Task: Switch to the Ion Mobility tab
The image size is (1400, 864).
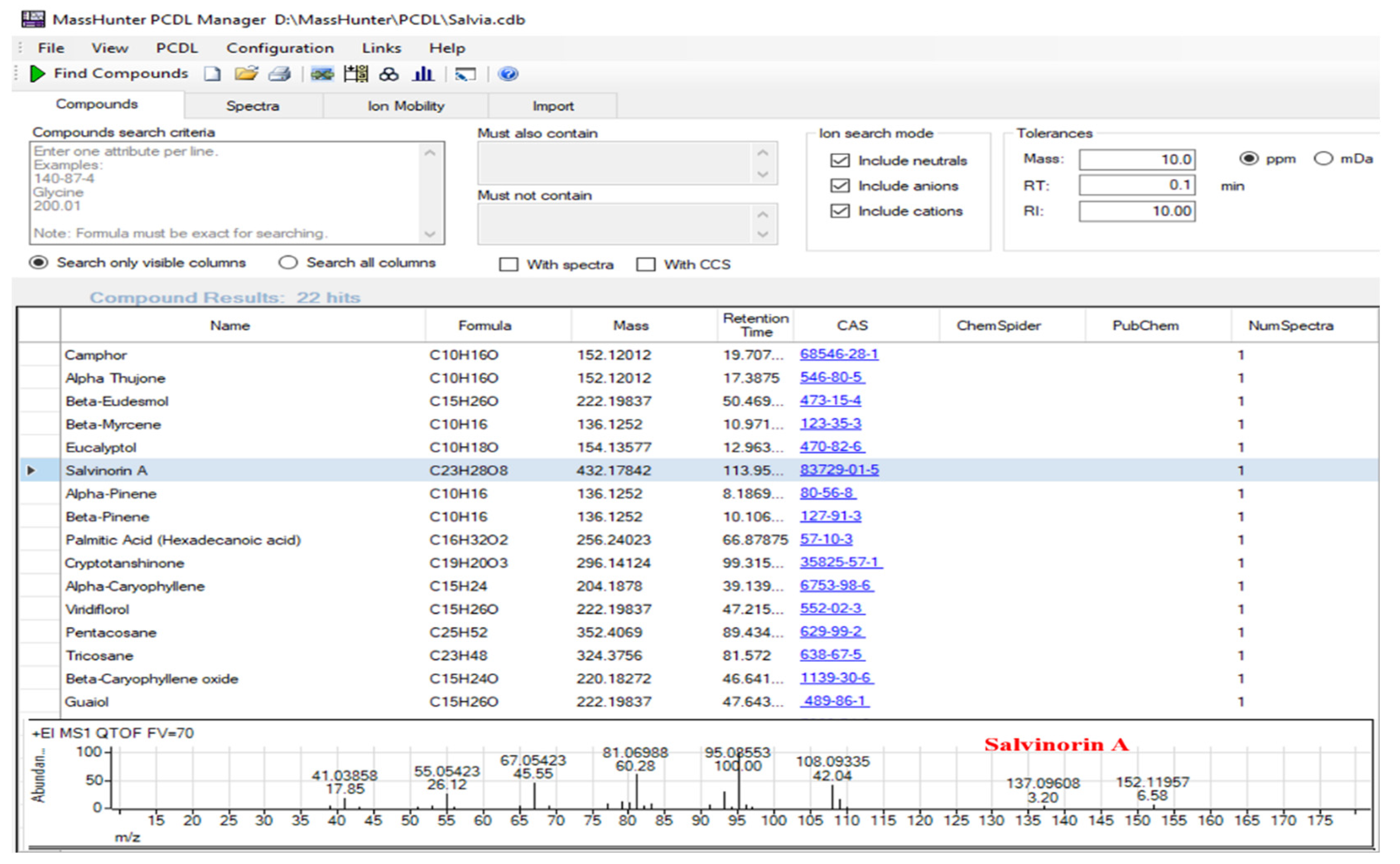Action: pos(405,106)
